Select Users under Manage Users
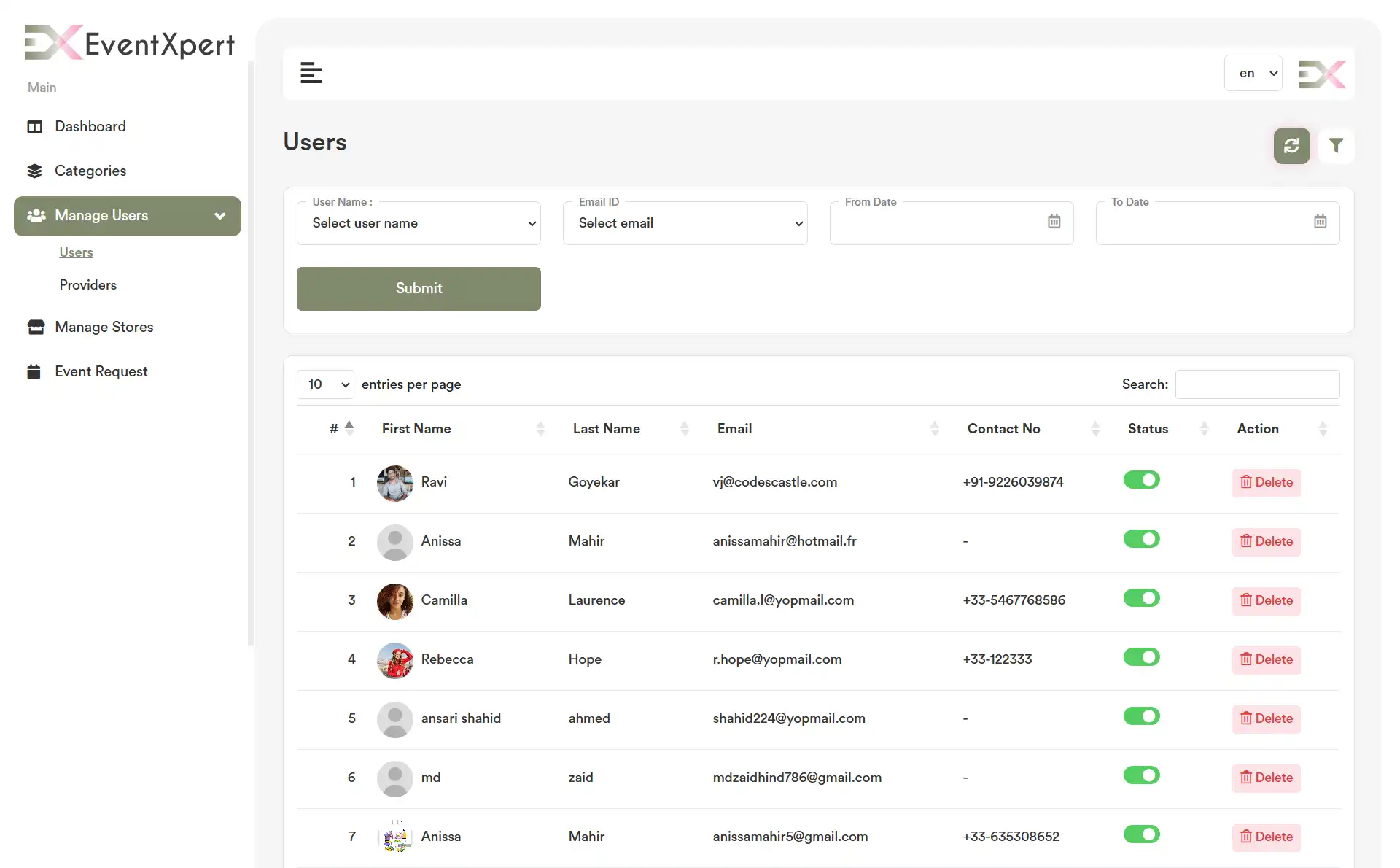This screenshot has height=868, width=1400. 76,252
